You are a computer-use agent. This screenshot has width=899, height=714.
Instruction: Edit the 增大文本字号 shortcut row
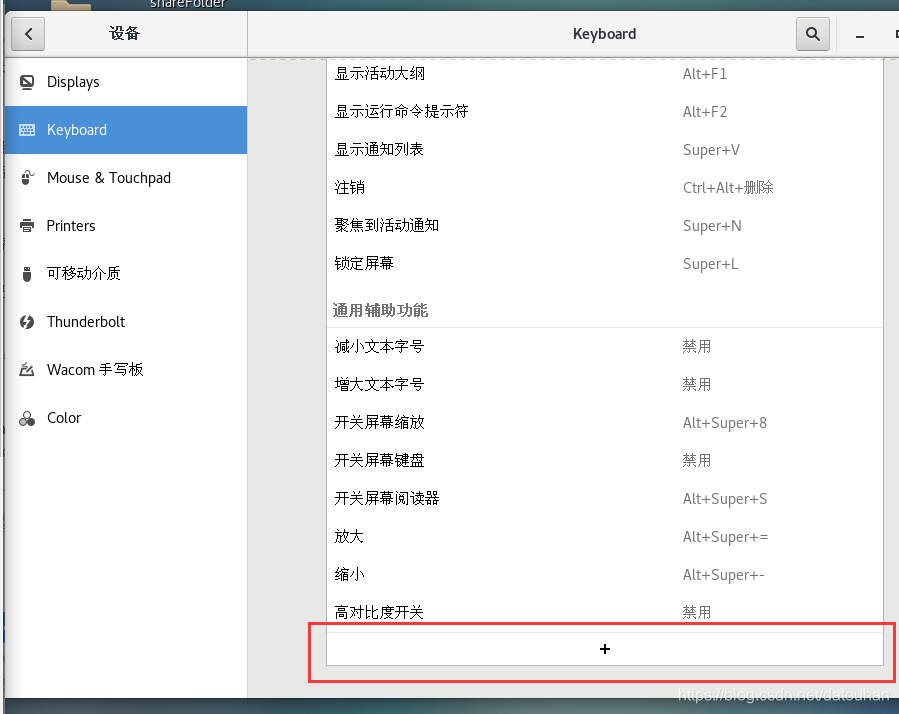[x=605, y=384]
